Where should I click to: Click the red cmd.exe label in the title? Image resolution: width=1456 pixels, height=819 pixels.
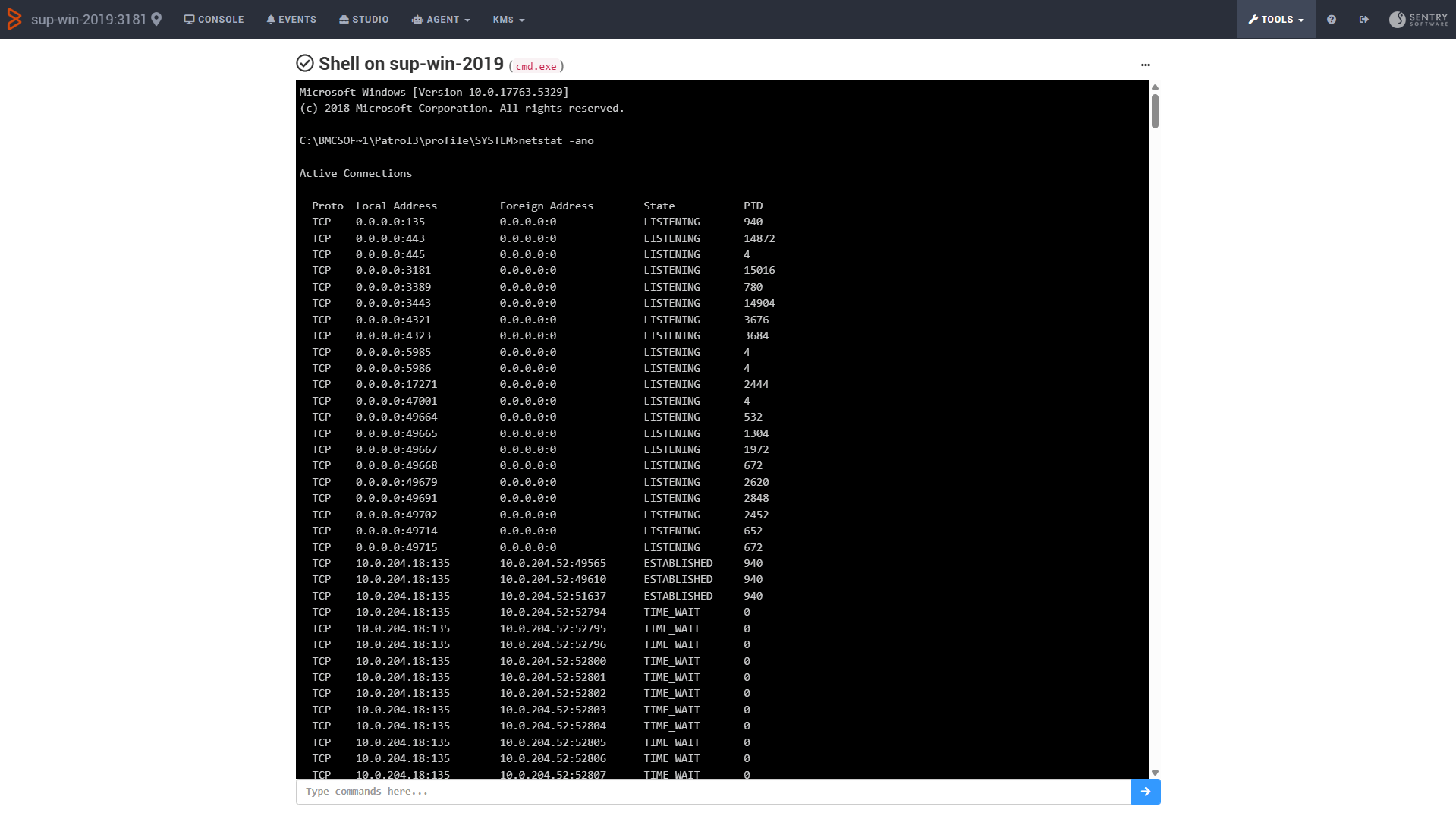tap(536, 67)
